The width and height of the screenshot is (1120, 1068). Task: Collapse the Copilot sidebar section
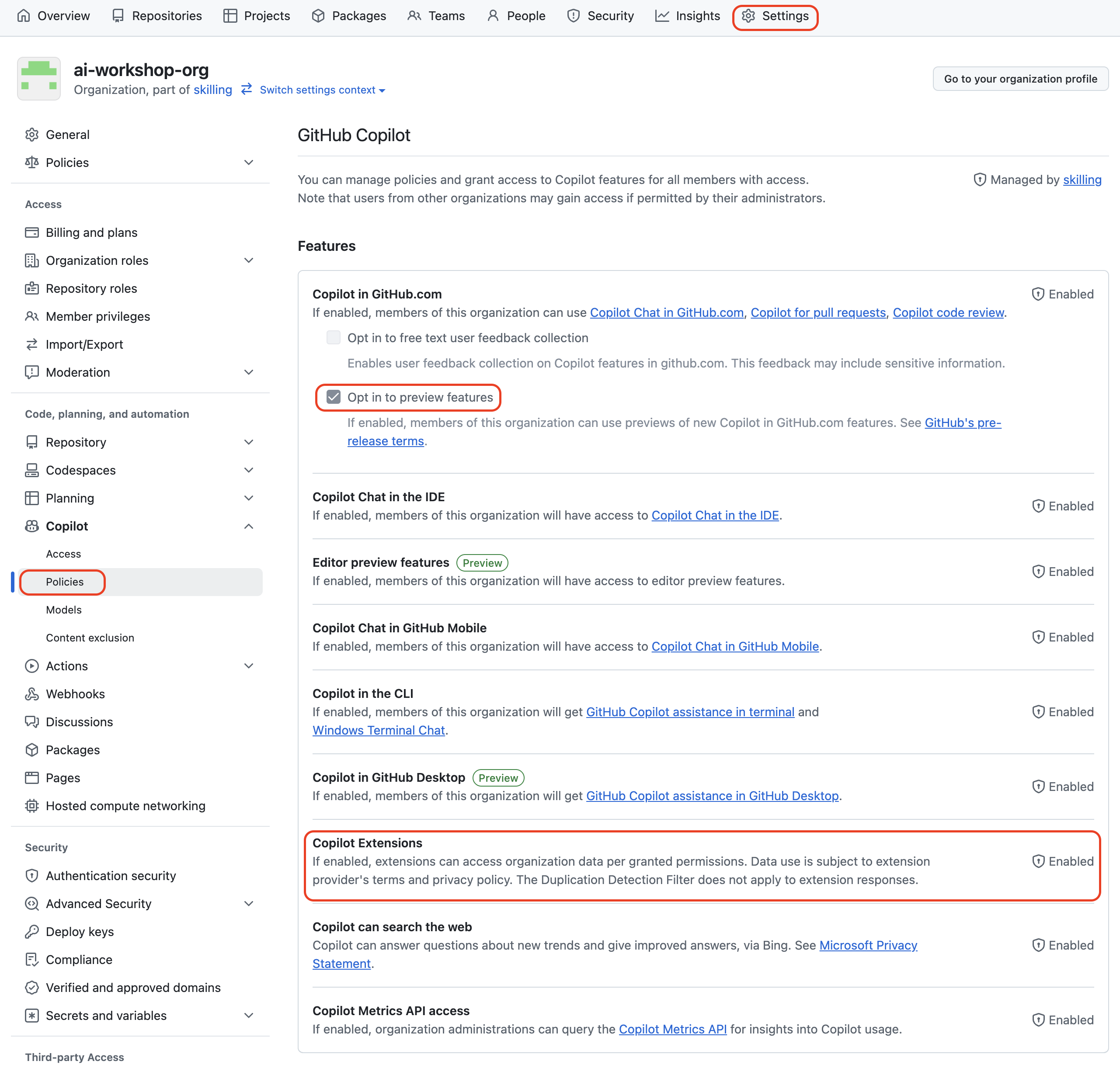[249, 526]
